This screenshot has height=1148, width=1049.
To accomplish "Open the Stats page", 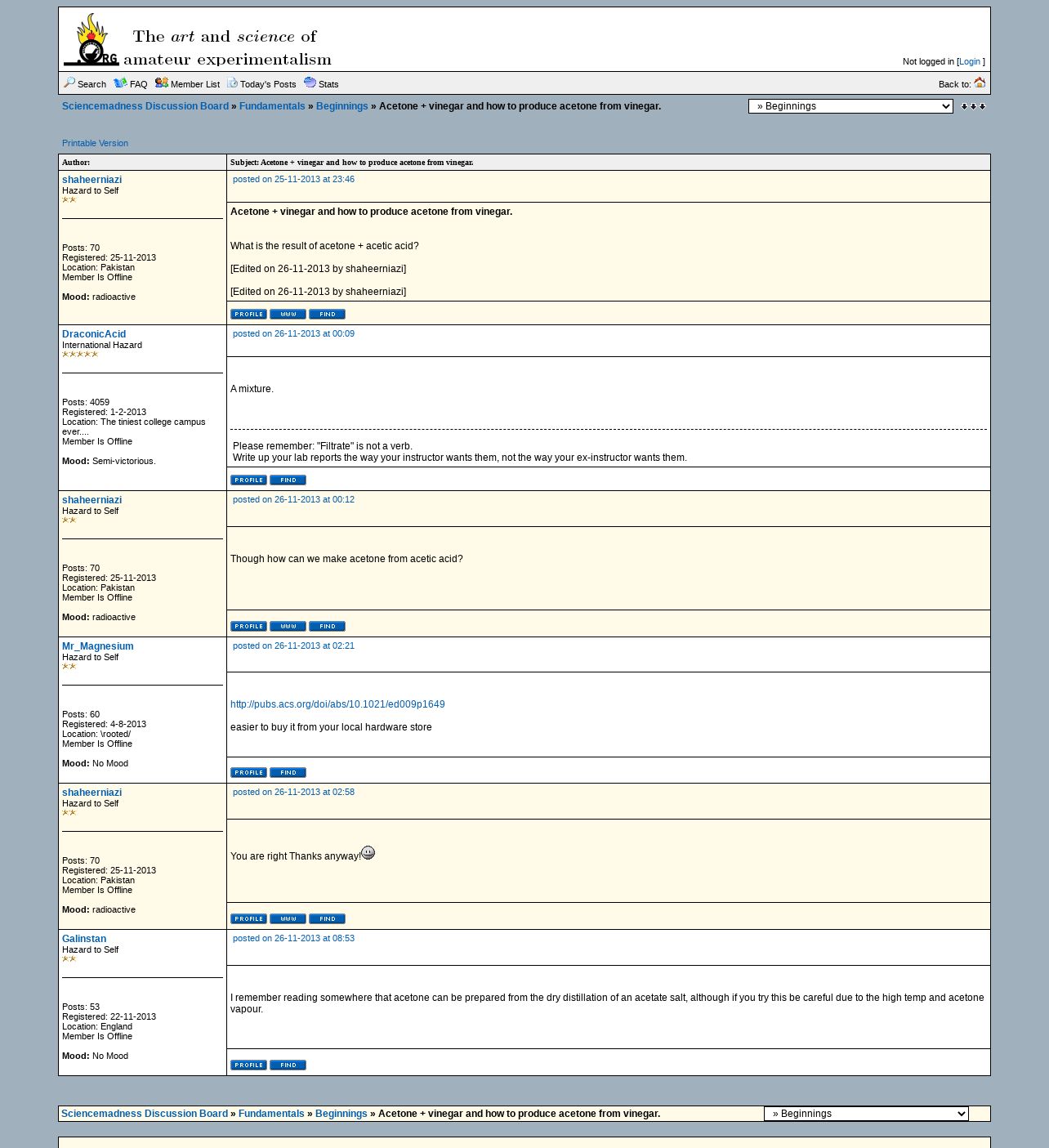I will (328, 84).
